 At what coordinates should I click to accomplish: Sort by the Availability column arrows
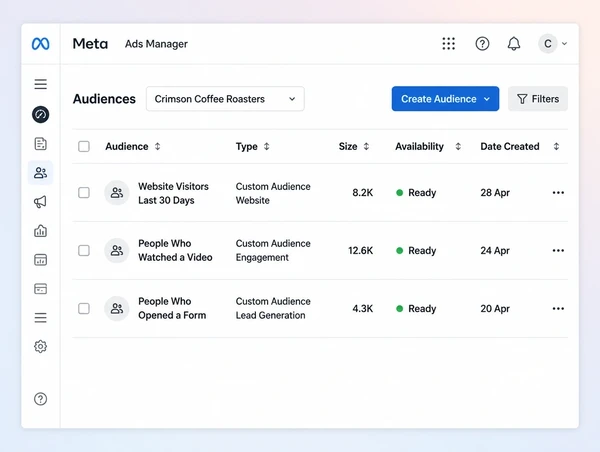[458, 146]
